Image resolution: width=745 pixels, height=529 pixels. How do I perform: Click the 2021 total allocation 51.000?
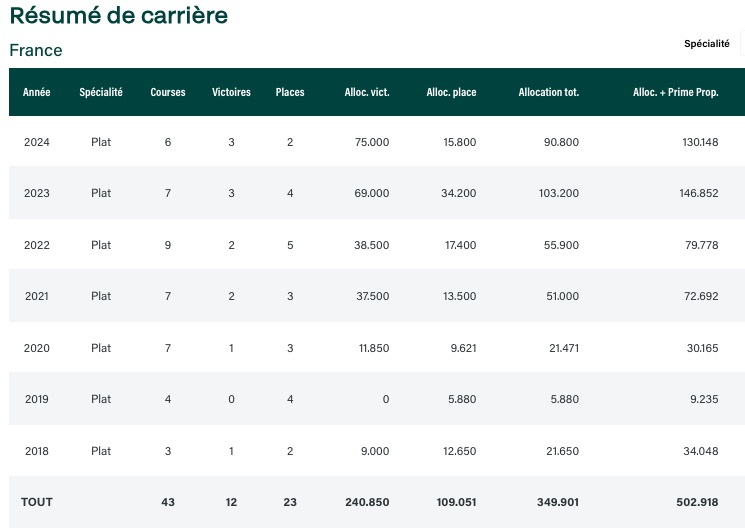tap(563, 296)
